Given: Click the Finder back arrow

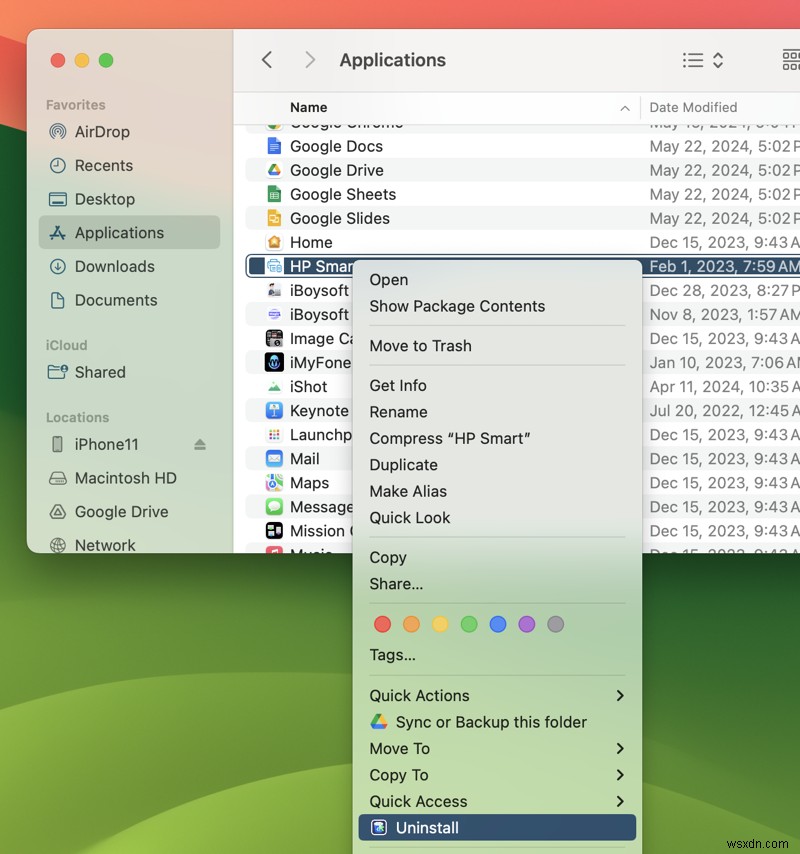Looking at the screenshot, I should (267, 60).
